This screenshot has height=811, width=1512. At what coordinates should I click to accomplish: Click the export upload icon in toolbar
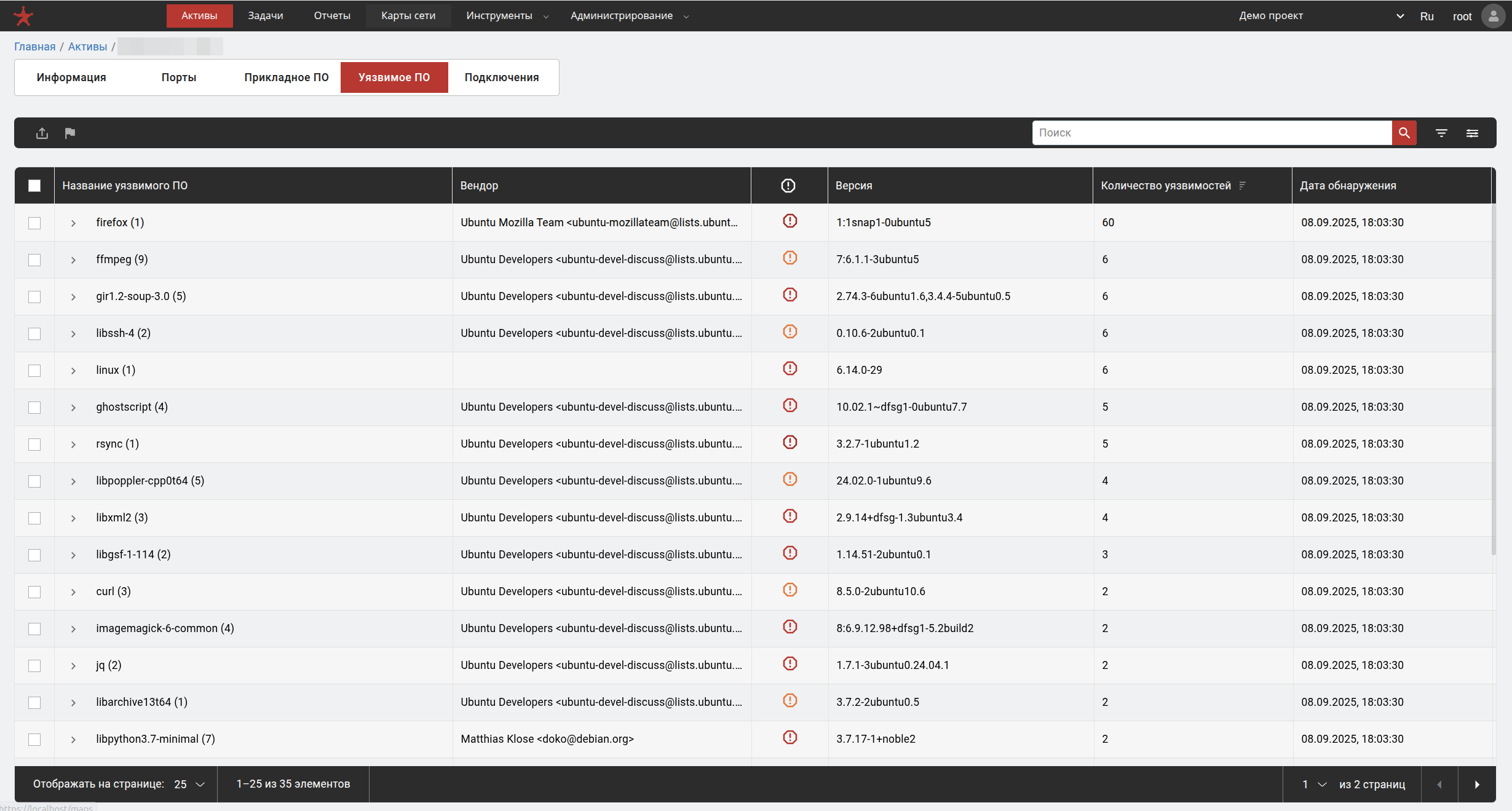click(x=42, y=133)
